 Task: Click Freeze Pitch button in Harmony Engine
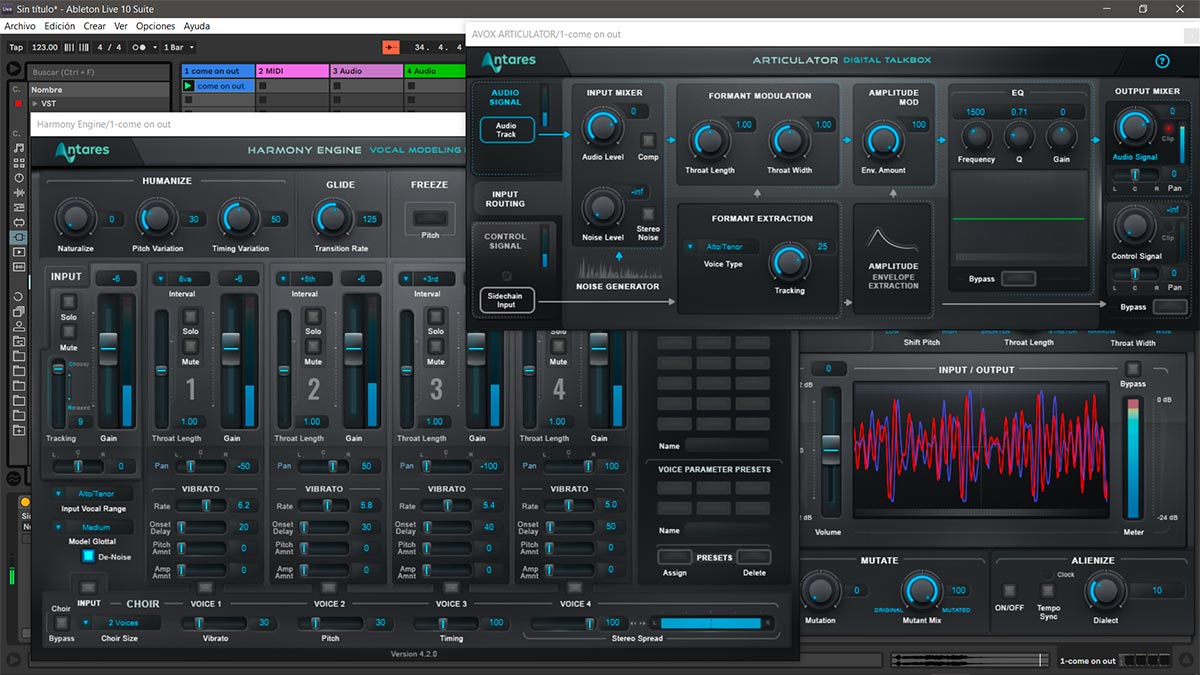(429, 217)
